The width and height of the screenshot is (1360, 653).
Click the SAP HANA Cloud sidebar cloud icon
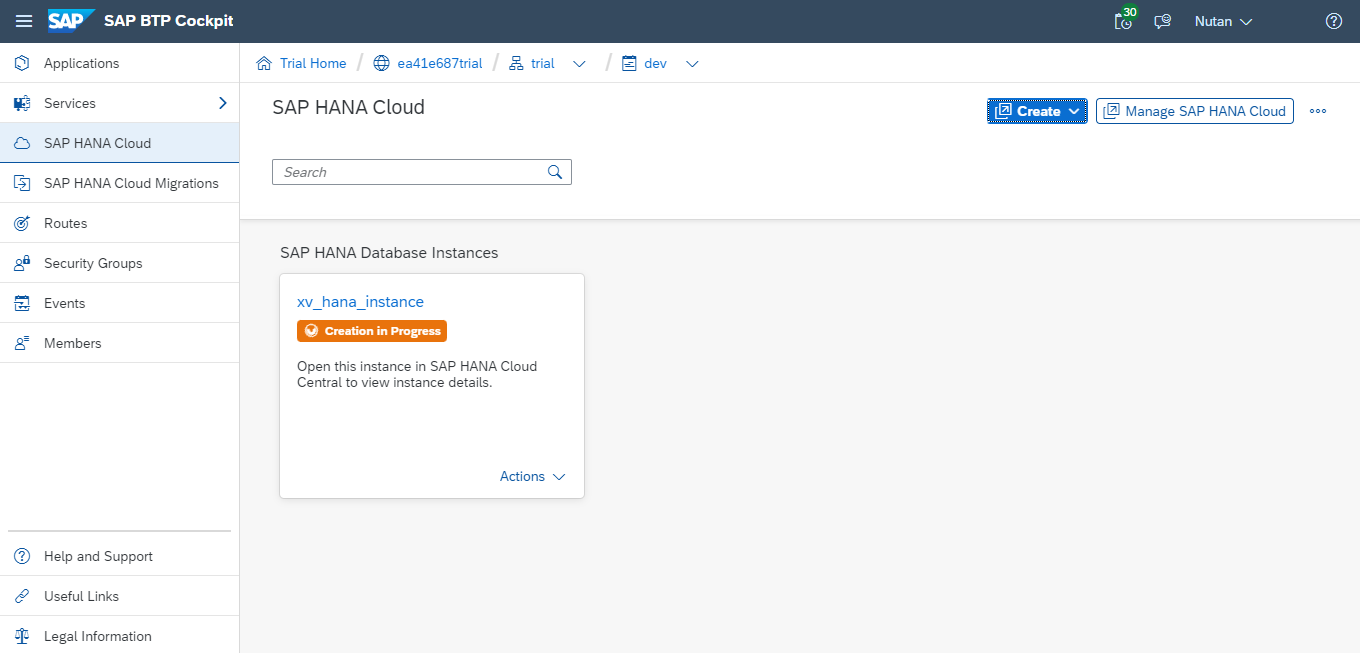coord(22,143)
